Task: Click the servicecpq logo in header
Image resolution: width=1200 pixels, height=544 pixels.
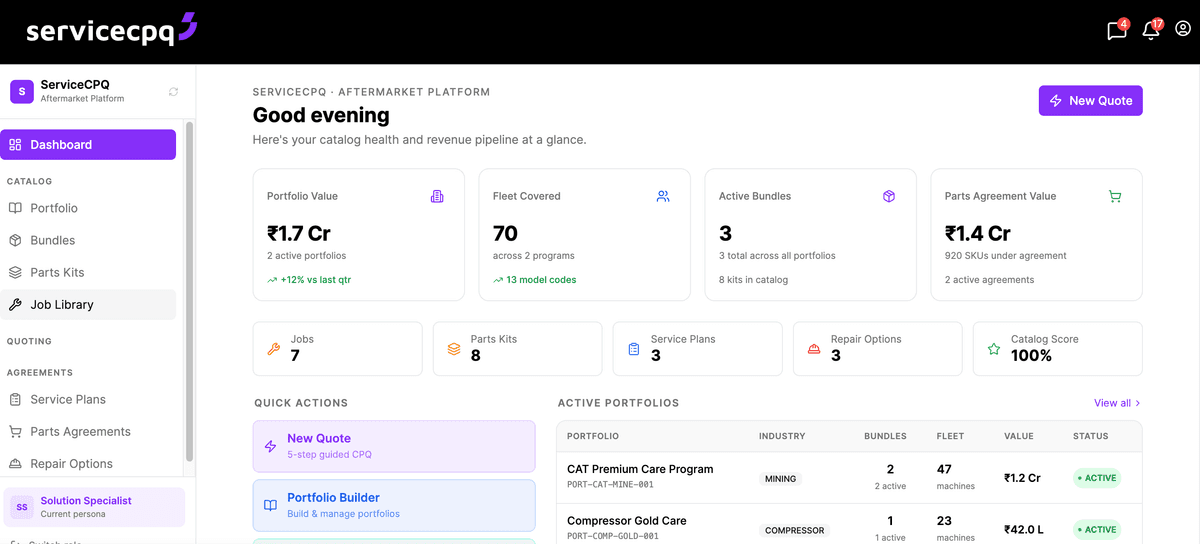Action: (111, 30)
